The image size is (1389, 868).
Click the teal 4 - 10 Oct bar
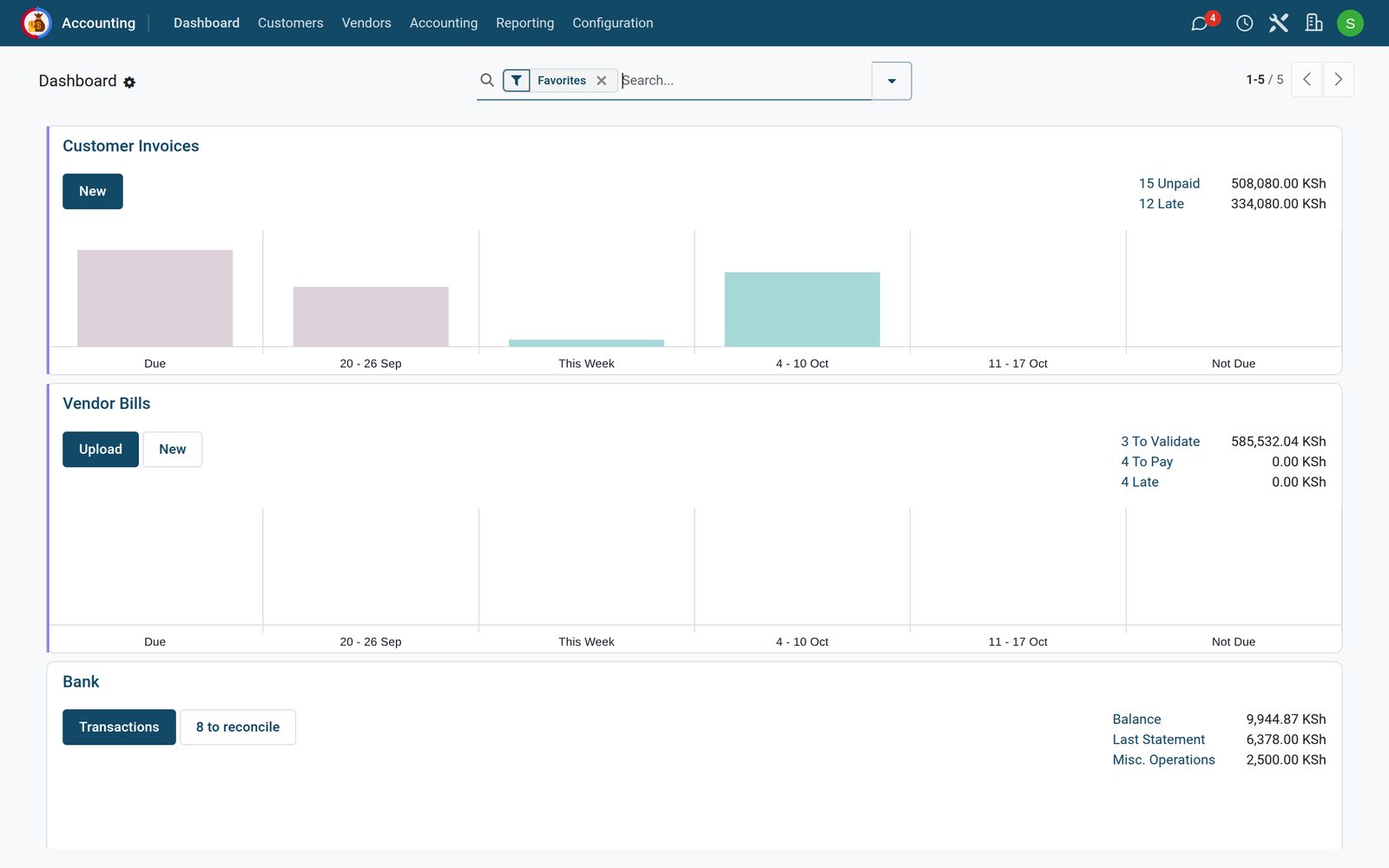(x=802, y=309)
